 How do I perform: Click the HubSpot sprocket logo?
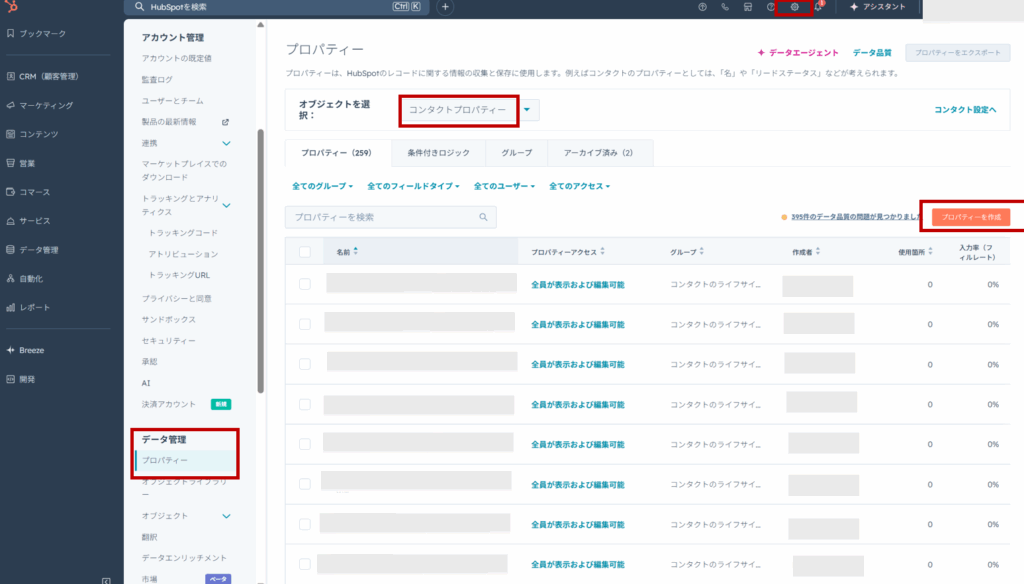coord(10,6)
